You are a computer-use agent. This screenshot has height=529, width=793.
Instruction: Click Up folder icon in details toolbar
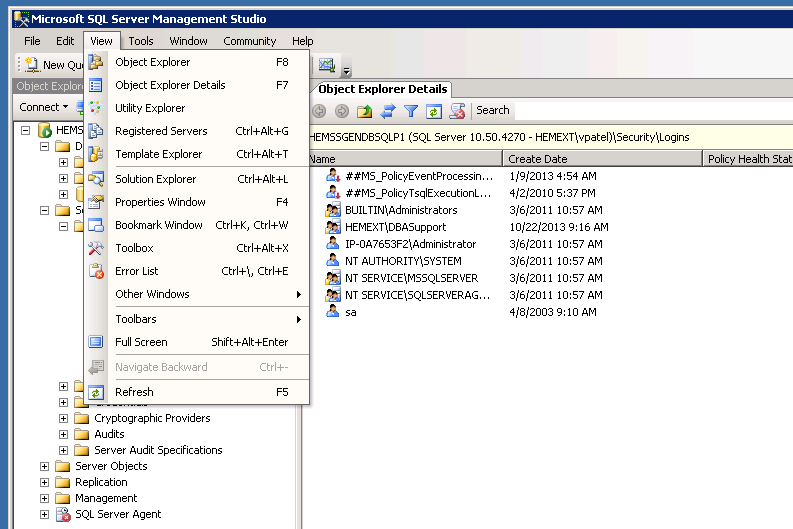click(x=365, y=111)
